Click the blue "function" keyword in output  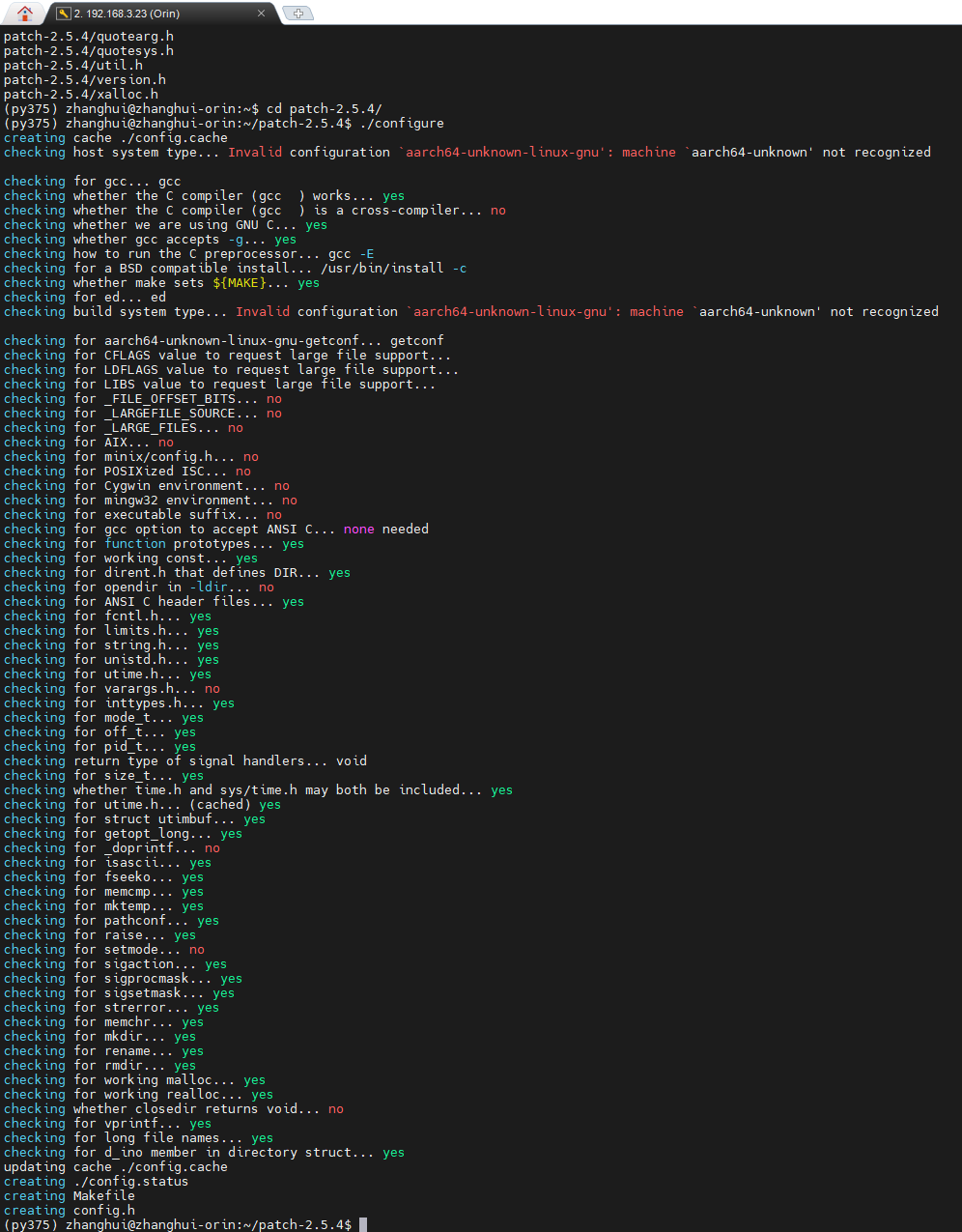pos(134,543)
